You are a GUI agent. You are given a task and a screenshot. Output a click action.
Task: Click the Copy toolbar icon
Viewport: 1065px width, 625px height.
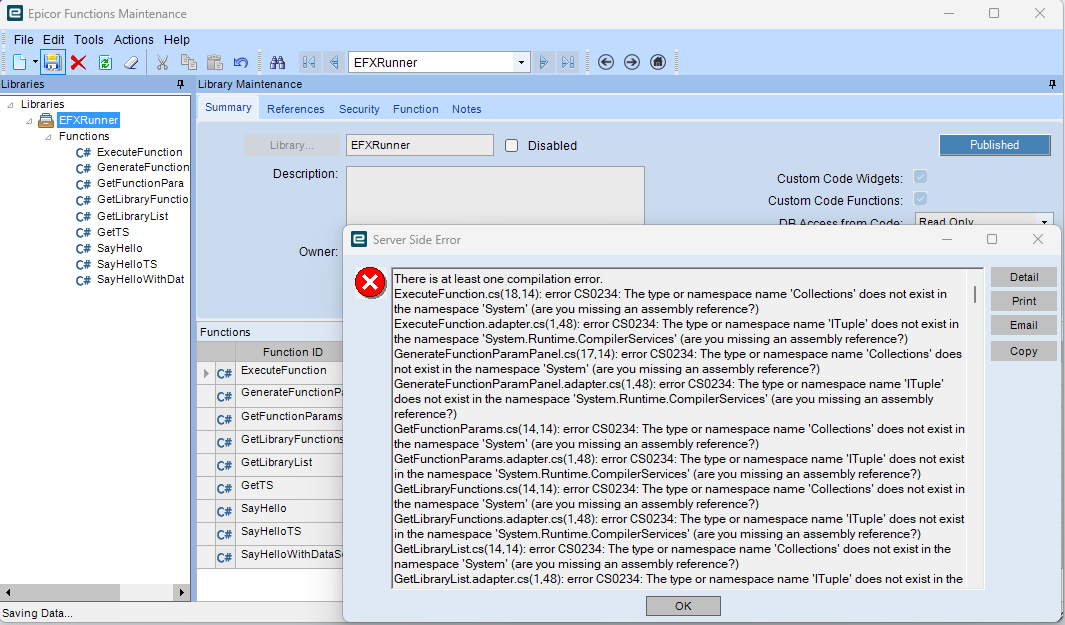click(189, 62)
